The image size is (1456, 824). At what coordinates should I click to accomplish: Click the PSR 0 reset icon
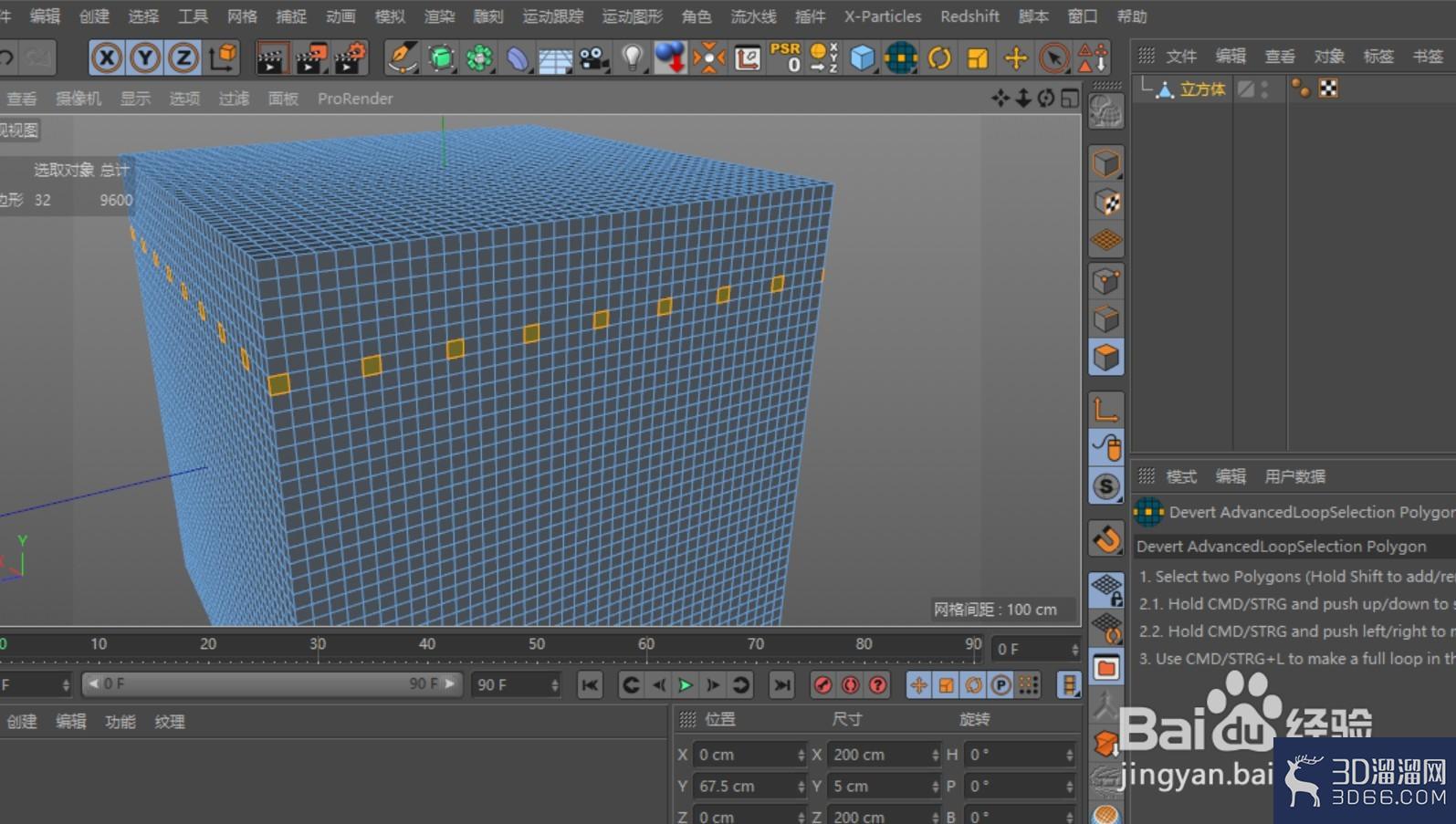click(785, 58)
